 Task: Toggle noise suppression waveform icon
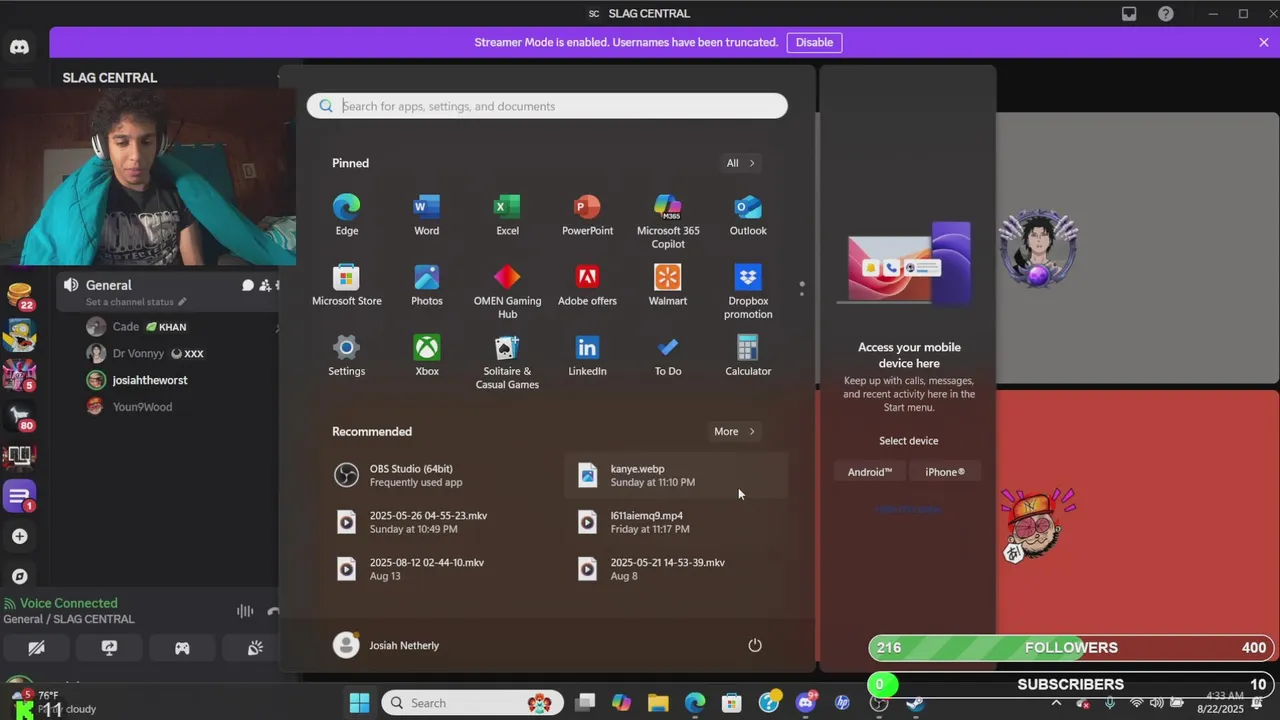pyautogui.click(x=245, y=611)
